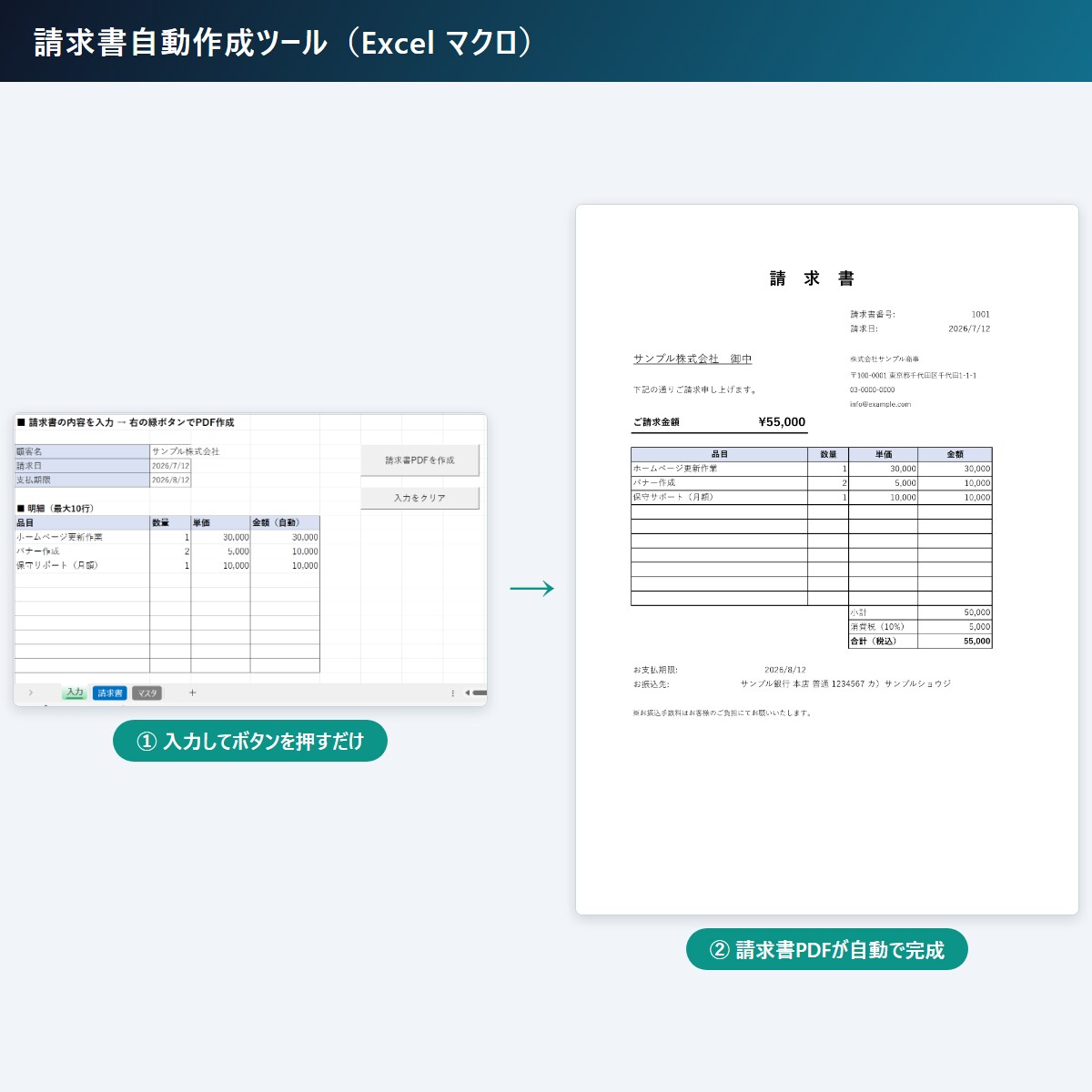Click the 金額（自動） column header
The height and width of the screenshot is (1092, 1092).
click(x=285, y=522)
